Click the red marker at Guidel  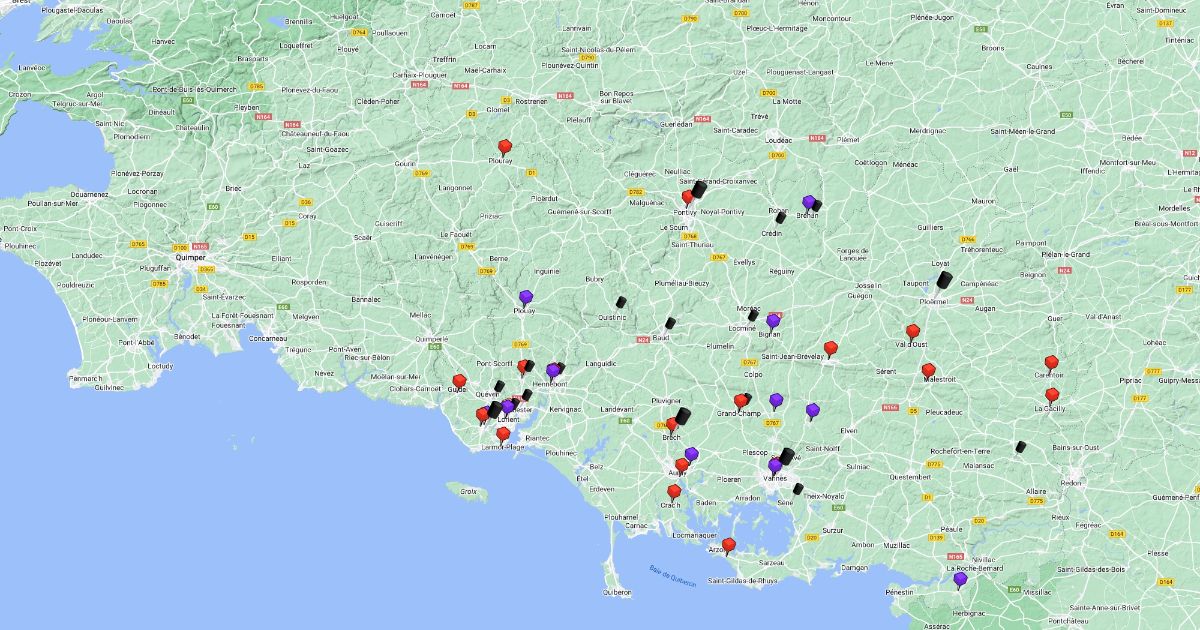[459, 381]
